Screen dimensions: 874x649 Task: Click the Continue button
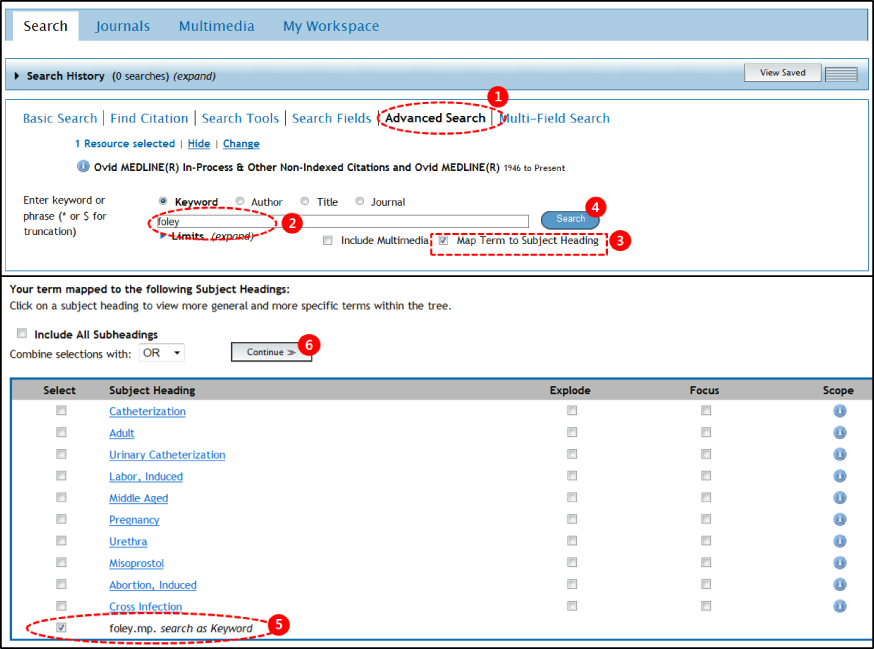(271, 352)
